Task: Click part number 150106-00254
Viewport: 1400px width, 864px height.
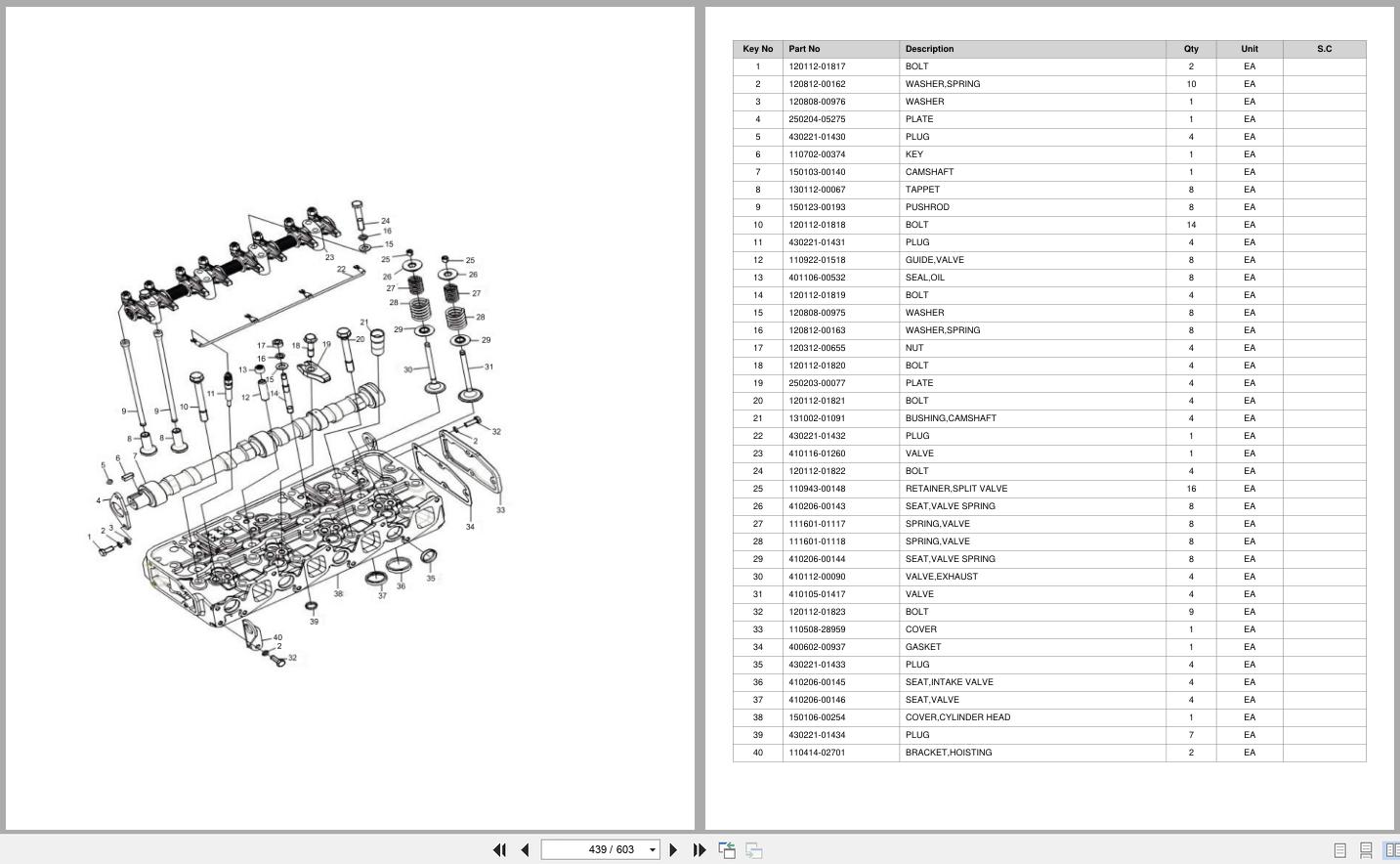Action: pyautogui.click(x=818, y=717)
